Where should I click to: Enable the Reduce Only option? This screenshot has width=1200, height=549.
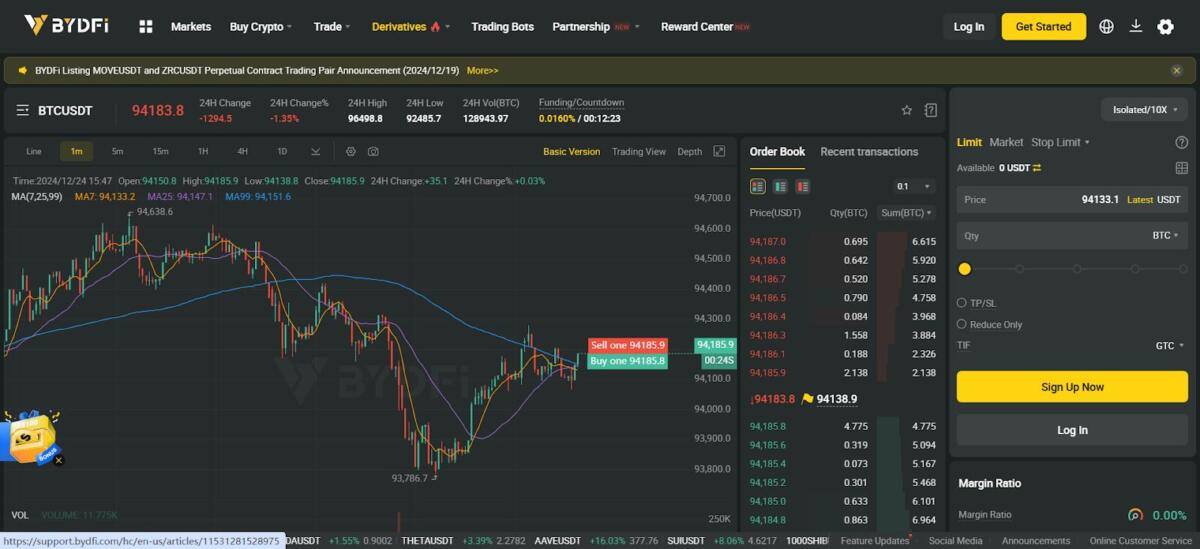[962, 324]
